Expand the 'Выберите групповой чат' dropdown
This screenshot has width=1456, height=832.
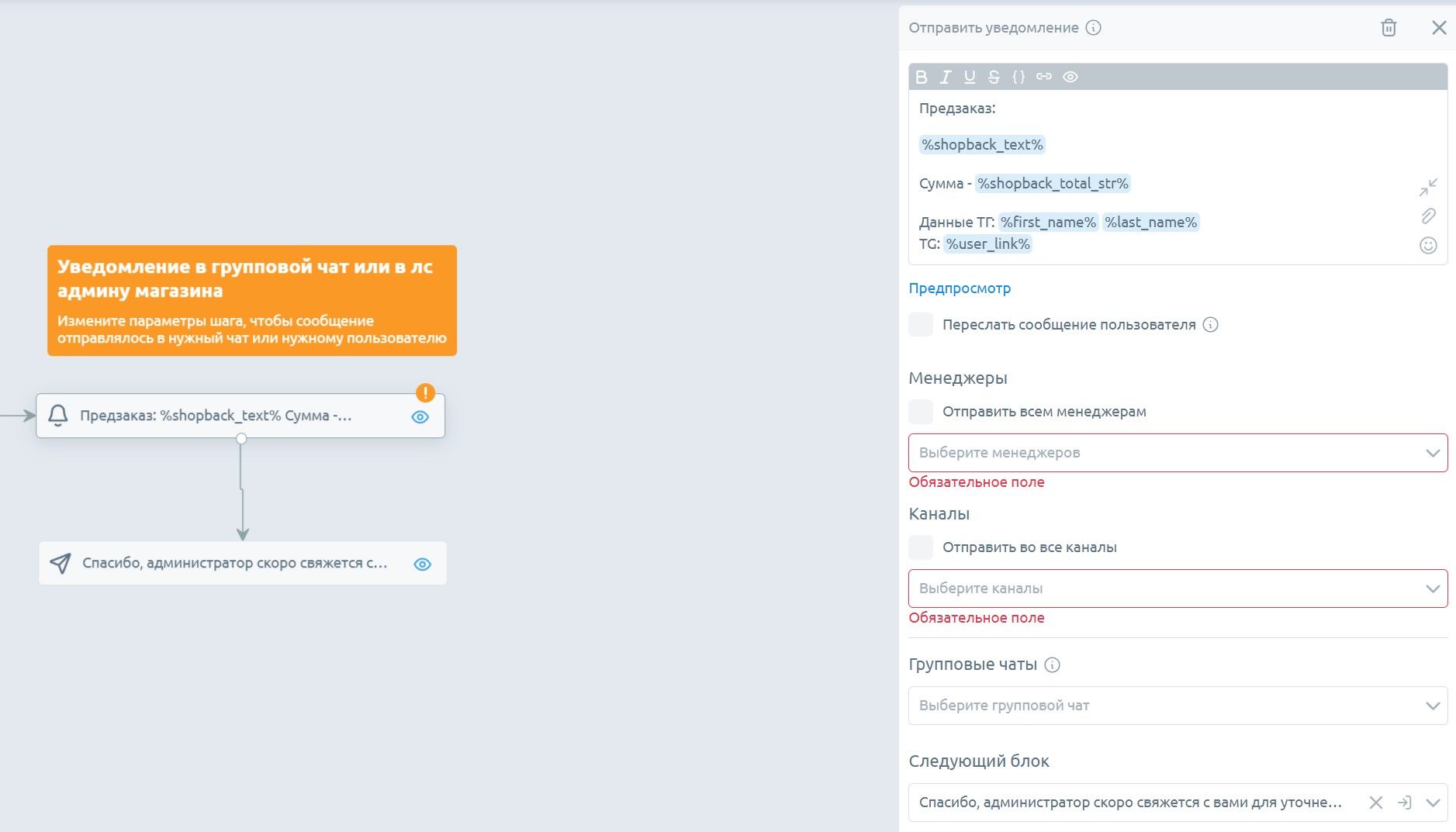coord(1178,706)
